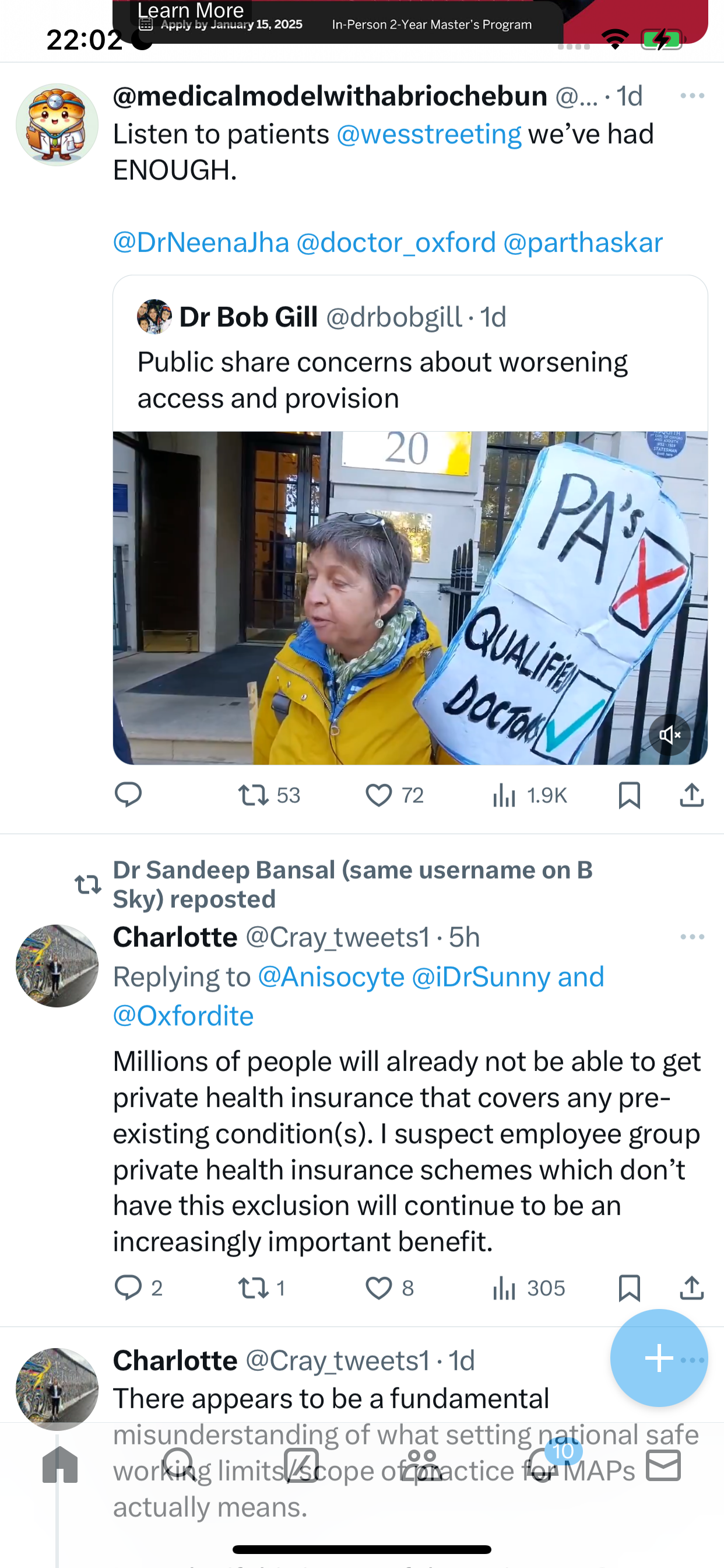Tap the compose new post button
The width and height of the screenshot is (724, 1568).
click(x=659, y=1357)
